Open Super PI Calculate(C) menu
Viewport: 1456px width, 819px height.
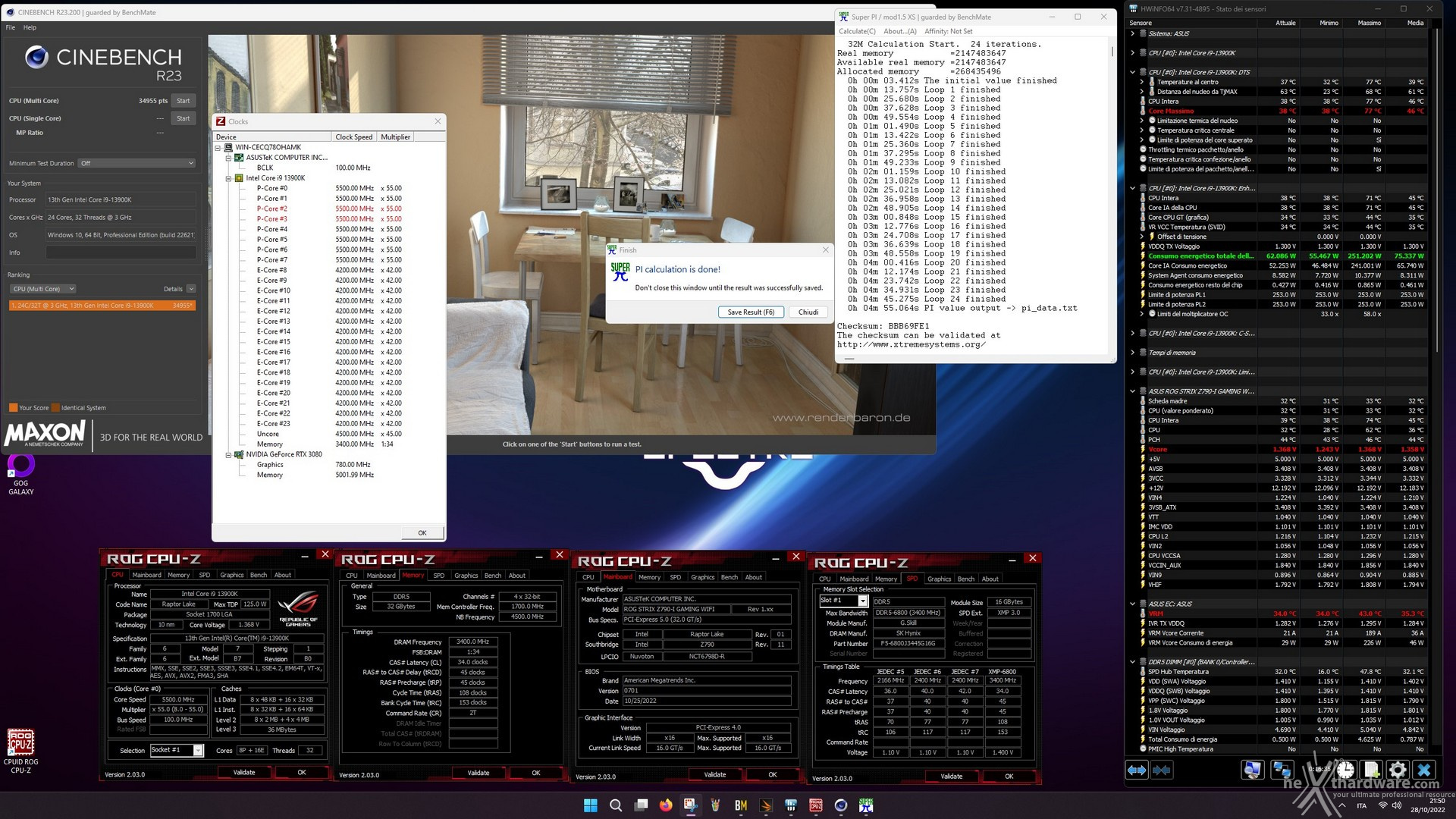pos(857,31)
